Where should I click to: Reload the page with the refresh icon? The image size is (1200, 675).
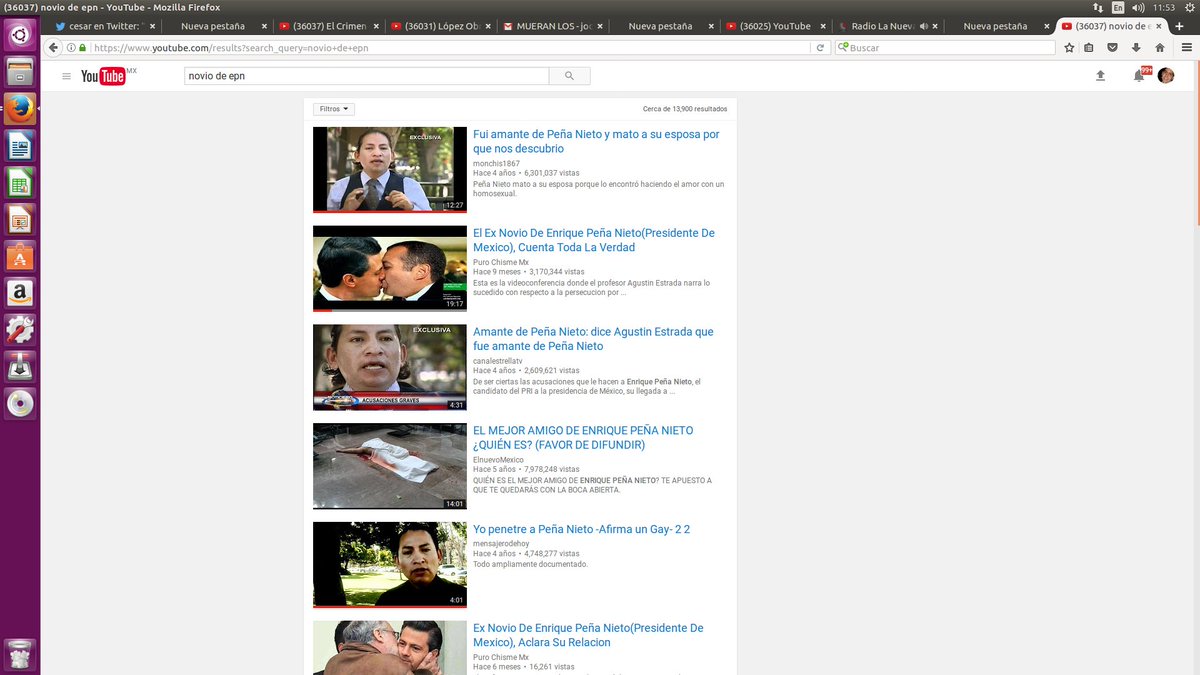point(821,47)
